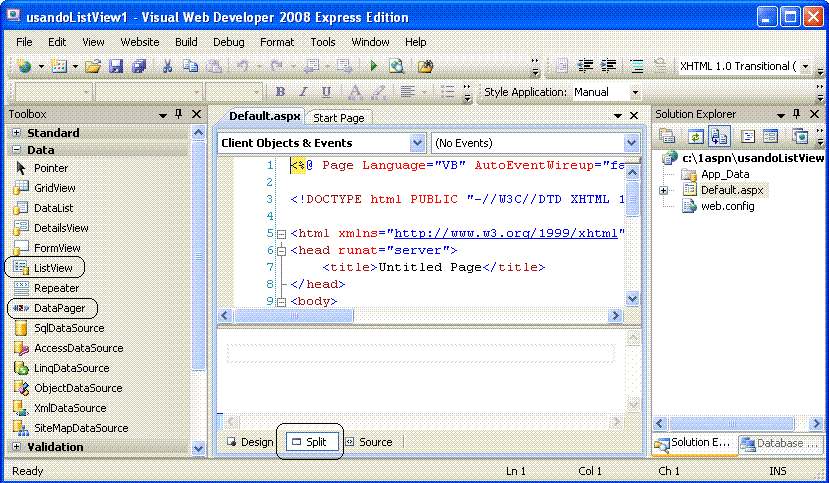Click the code editor horizontal scrollbar thumb
Image resolution: width=829 pixels, height=483 pixels.
(294, 315)
